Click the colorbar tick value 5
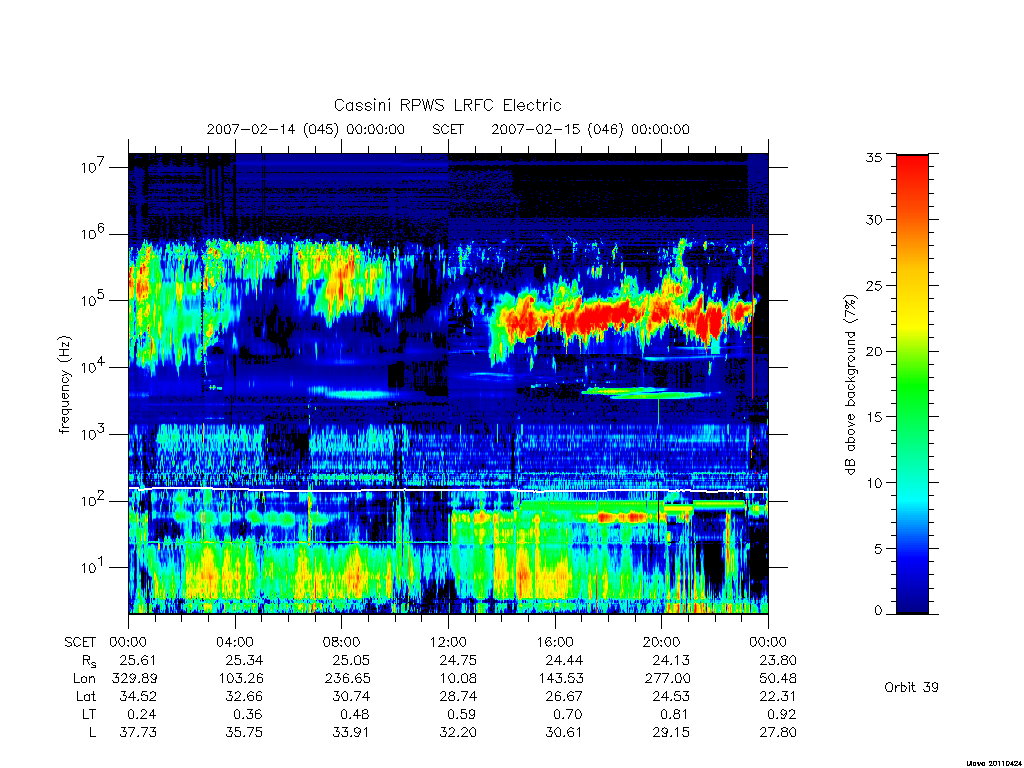 (878, 549)
